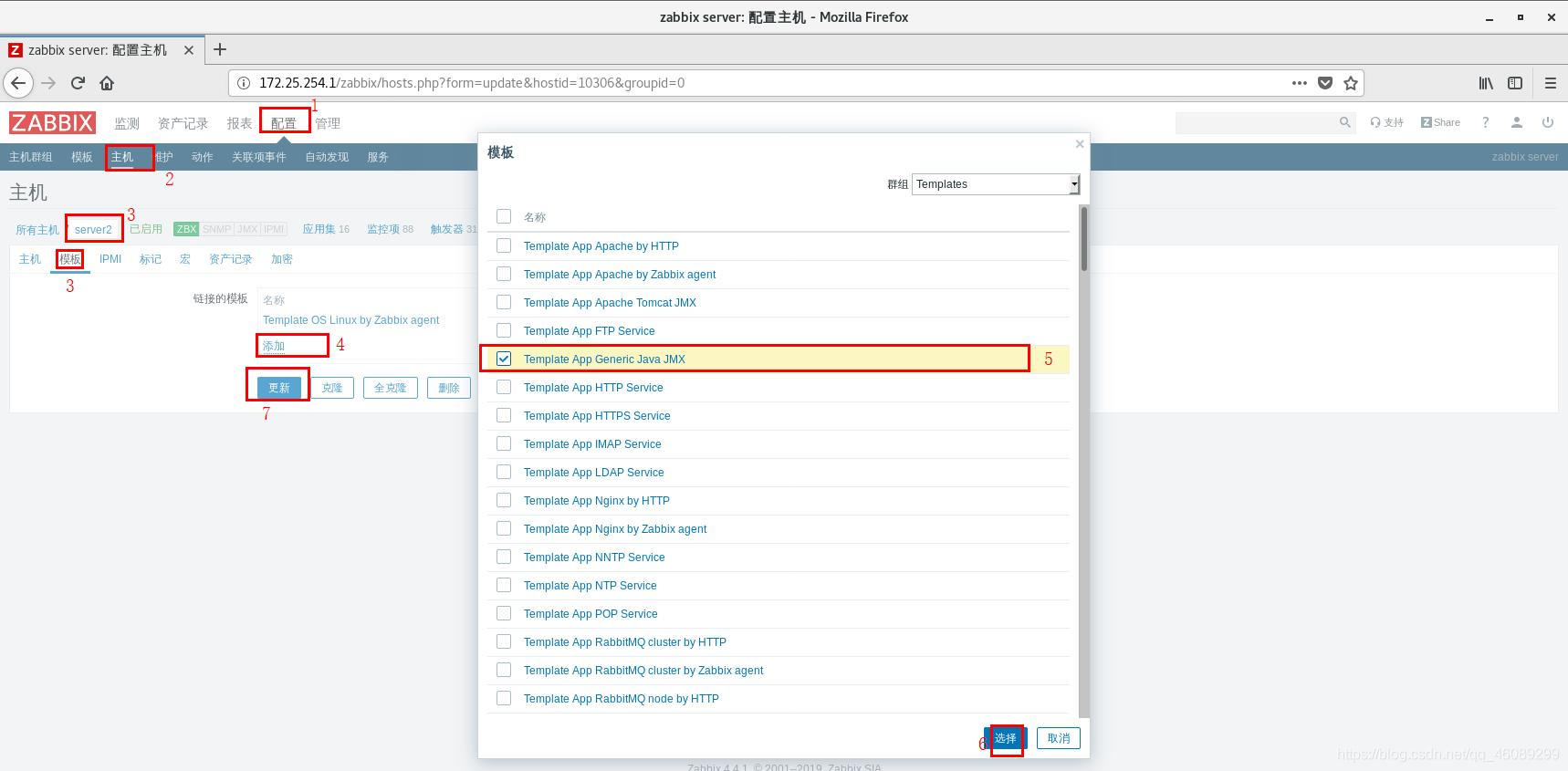Click the ZABBIX logo
Image resolution: width=1568 pixels, height=771 pixels.
pos(52,122)
